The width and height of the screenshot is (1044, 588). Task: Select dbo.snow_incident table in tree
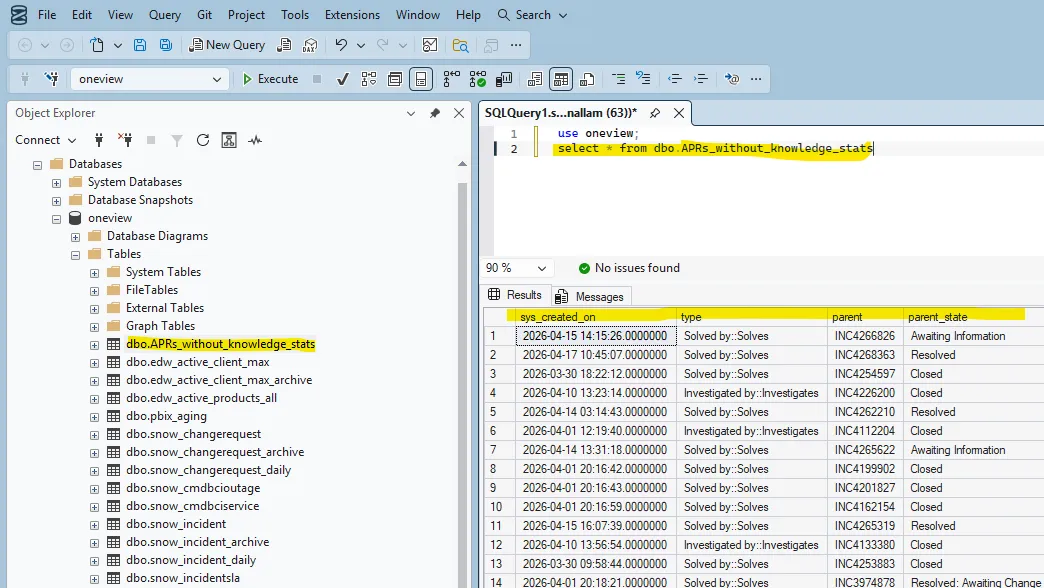176,524
